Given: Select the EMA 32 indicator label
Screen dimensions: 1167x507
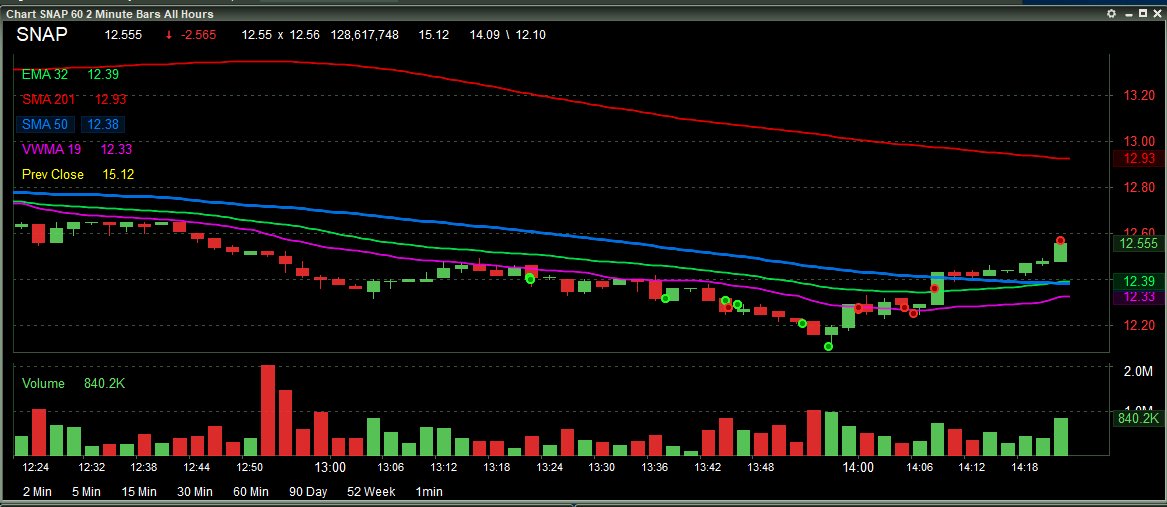Looking at the screenshot, I should [45, 74].
